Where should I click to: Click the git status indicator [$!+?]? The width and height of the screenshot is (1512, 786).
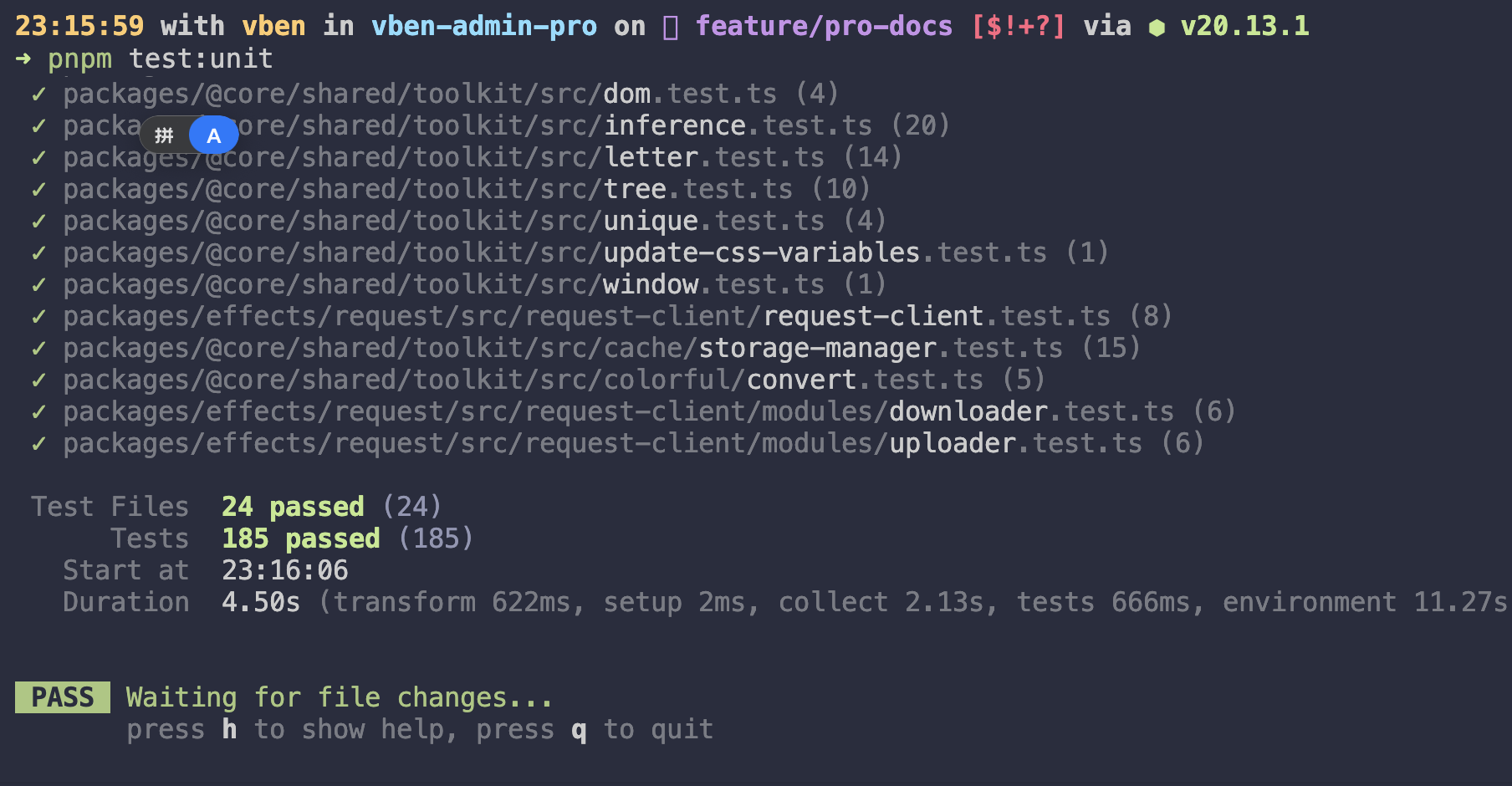[x=1018, y=27]
